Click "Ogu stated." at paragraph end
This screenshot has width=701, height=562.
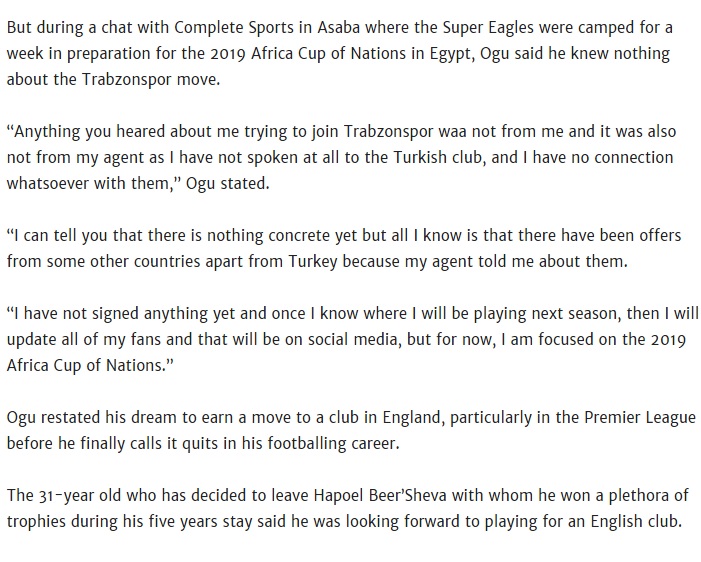[x=228, y=183]
